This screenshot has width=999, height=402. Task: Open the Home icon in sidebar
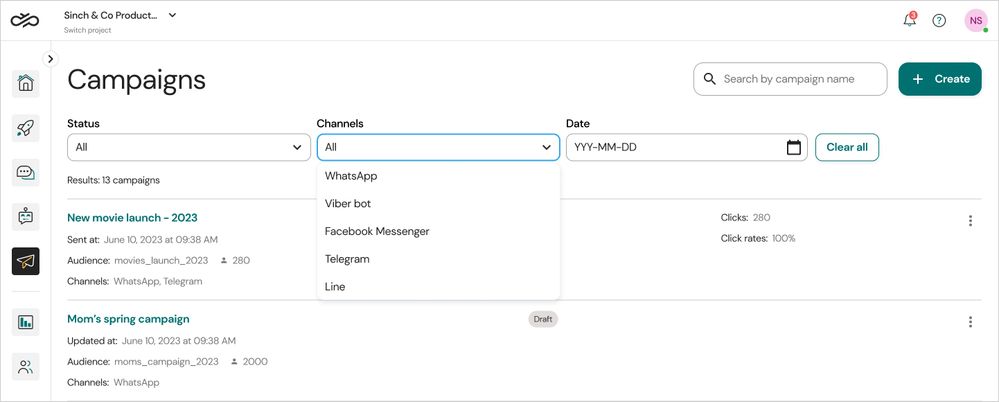click(x=26, y=83)
